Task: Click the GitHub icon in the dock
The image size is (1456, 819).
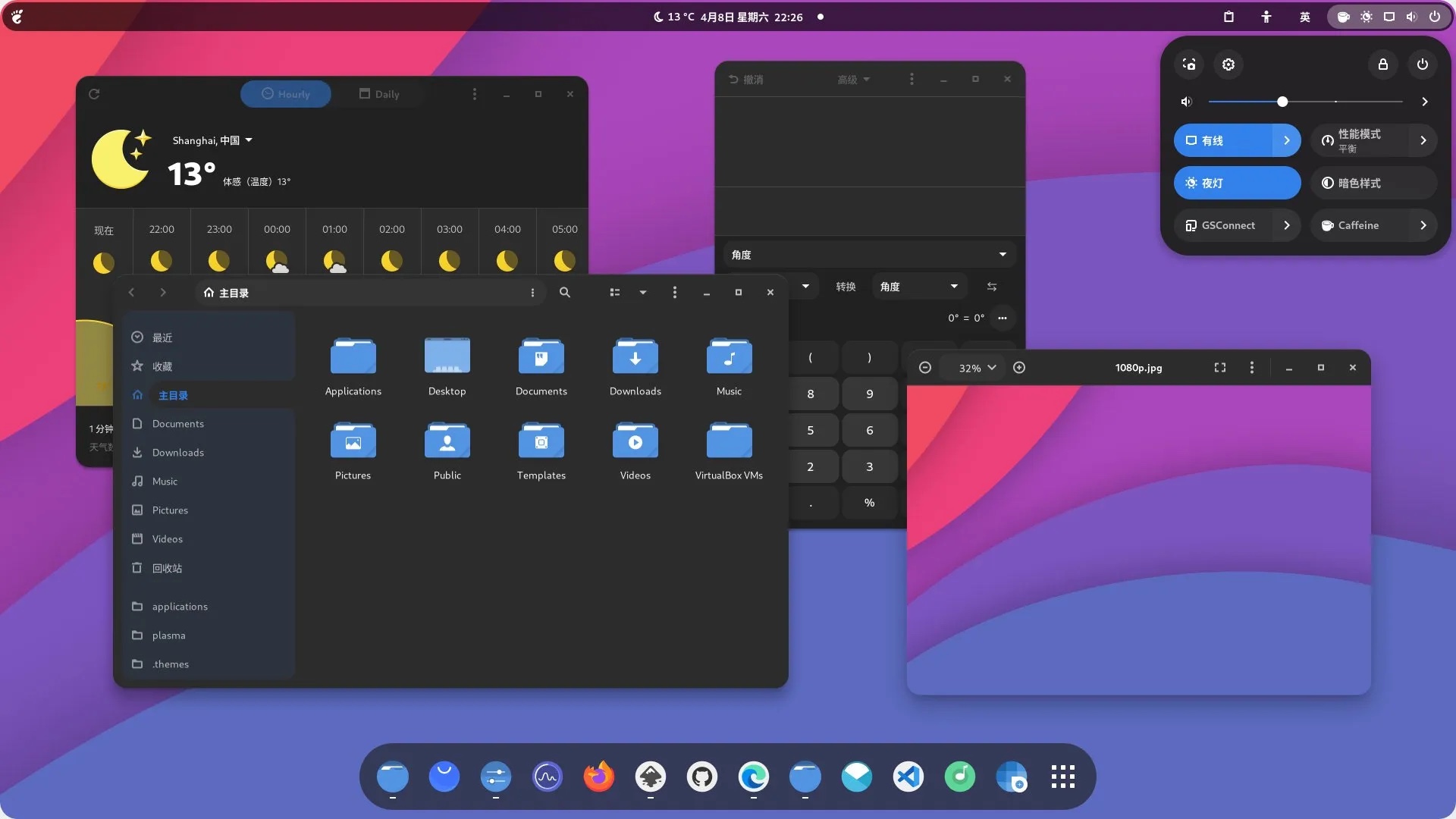Action: coord(702,775)
